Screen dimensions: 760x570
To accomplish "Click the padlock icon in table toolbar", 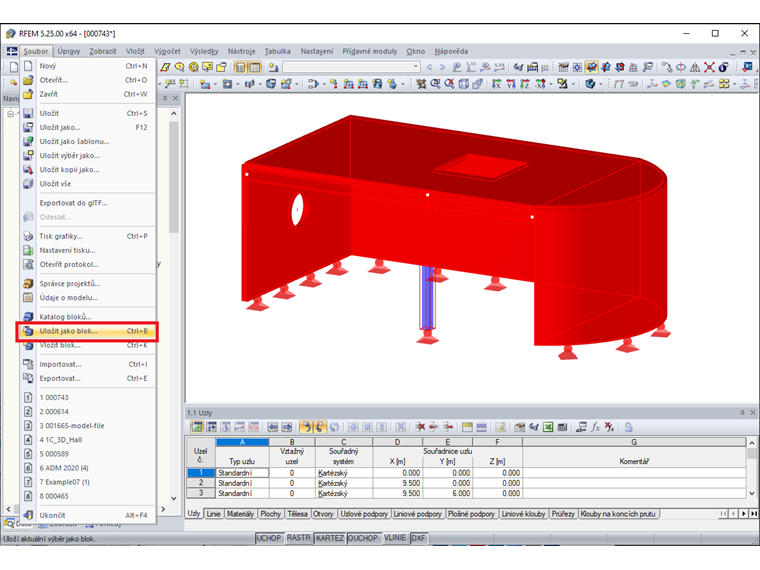I will pos(629,427).
